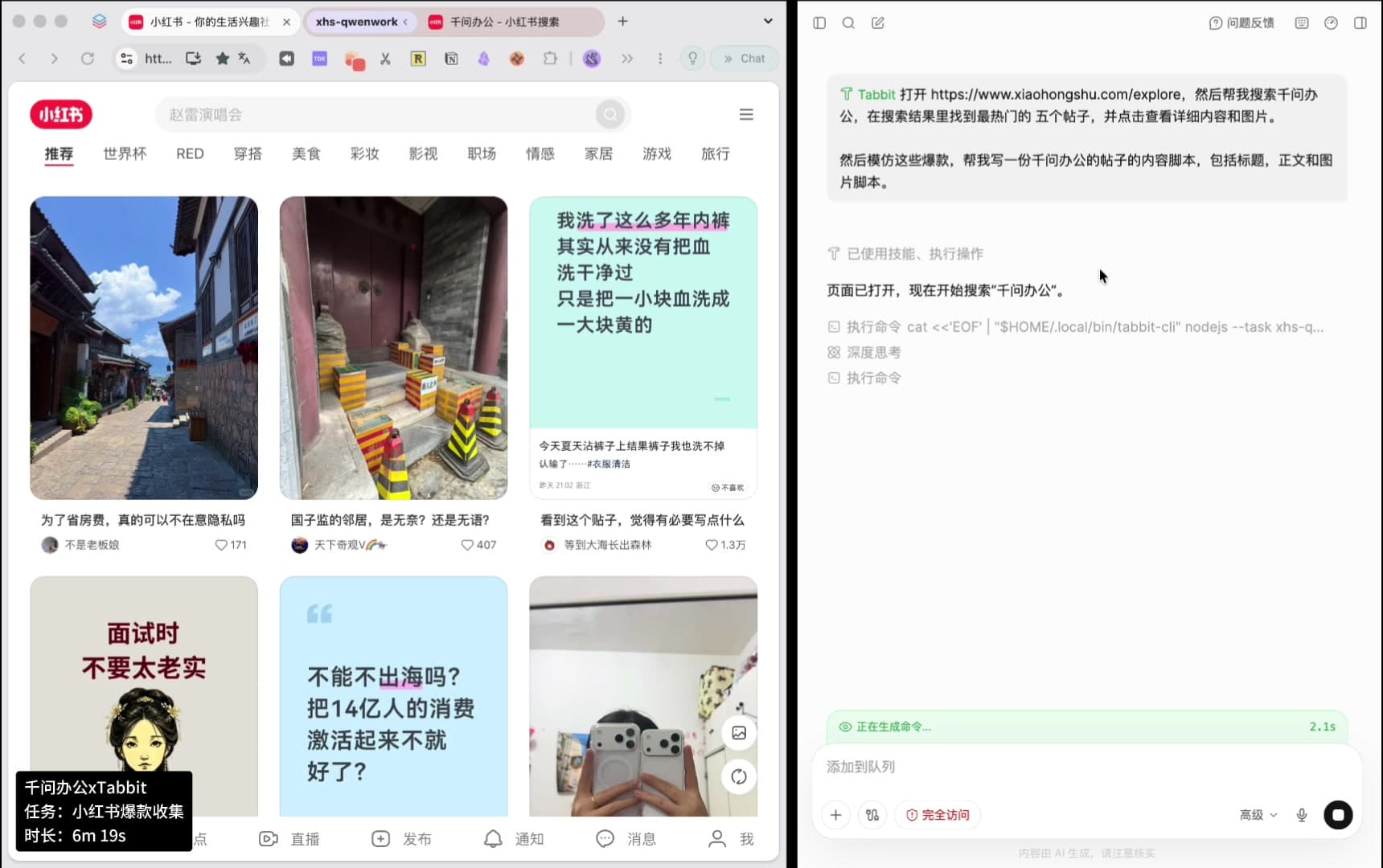Viewport: 1383px width, 868px height.
Task: Click the translate page icon in address bar
Action: coord(244,59)
